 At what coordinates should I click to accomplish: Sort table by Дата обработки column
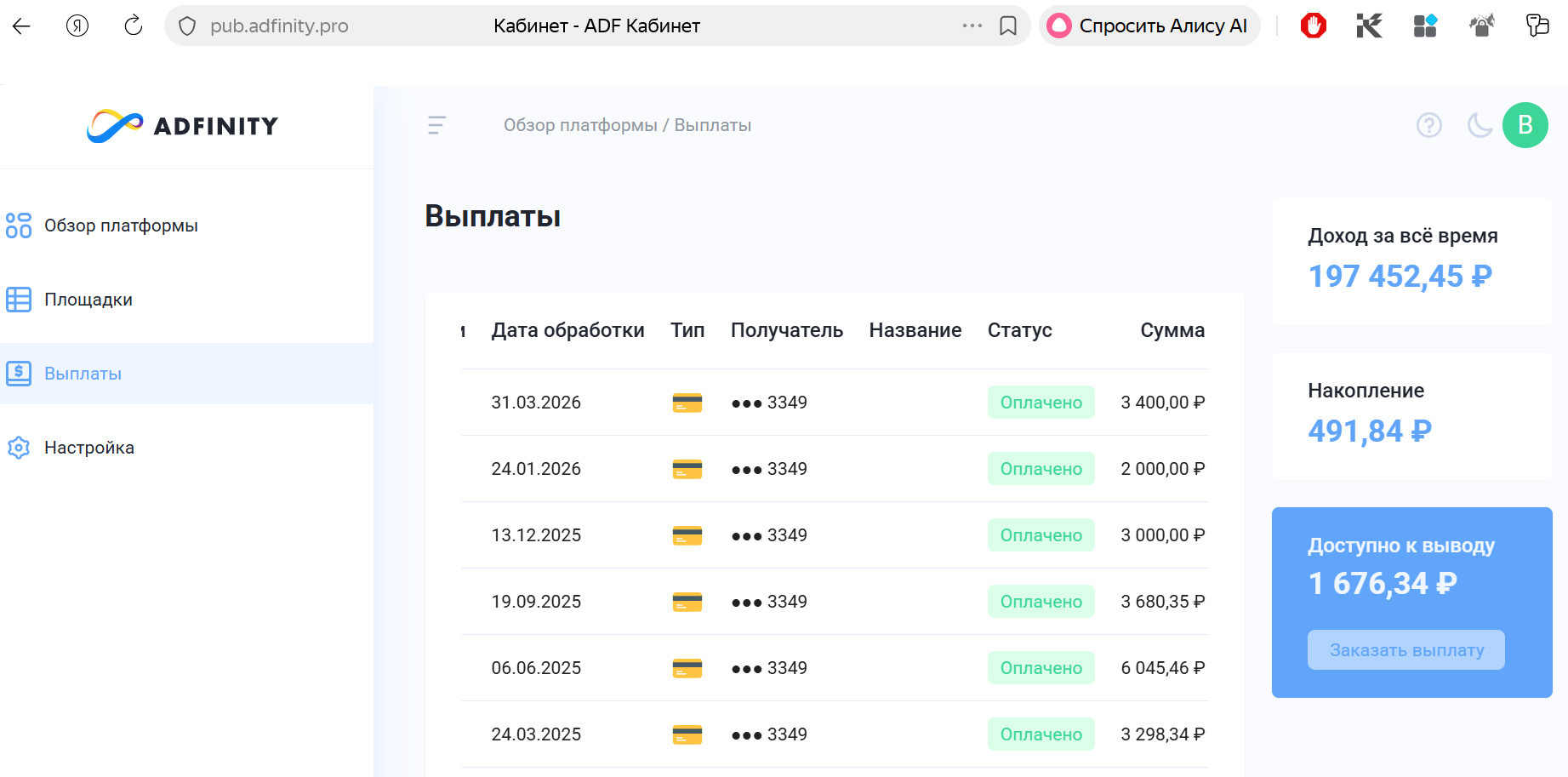point(567,330)
